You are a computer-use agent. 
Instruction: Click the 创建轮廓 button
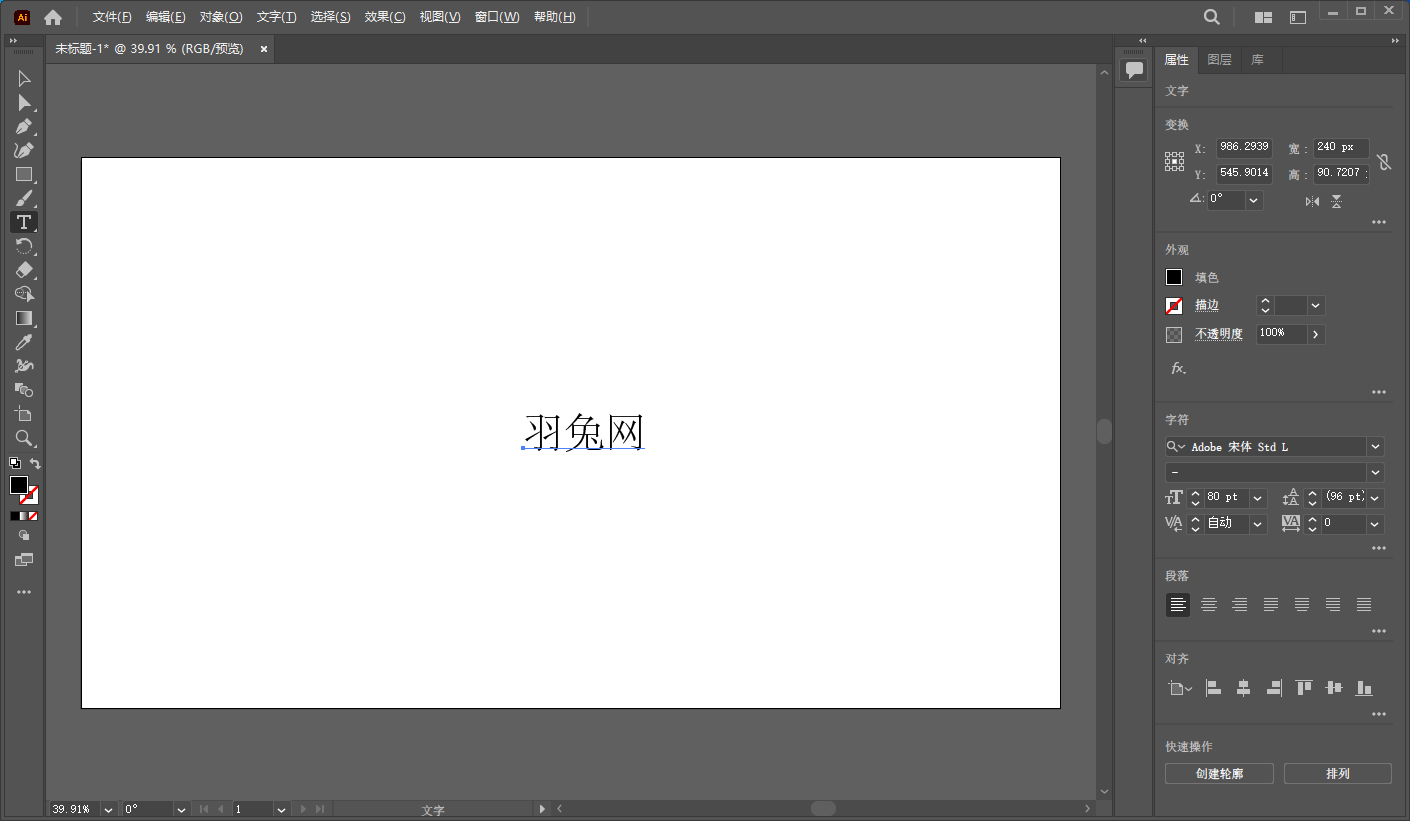point(1219,772)
